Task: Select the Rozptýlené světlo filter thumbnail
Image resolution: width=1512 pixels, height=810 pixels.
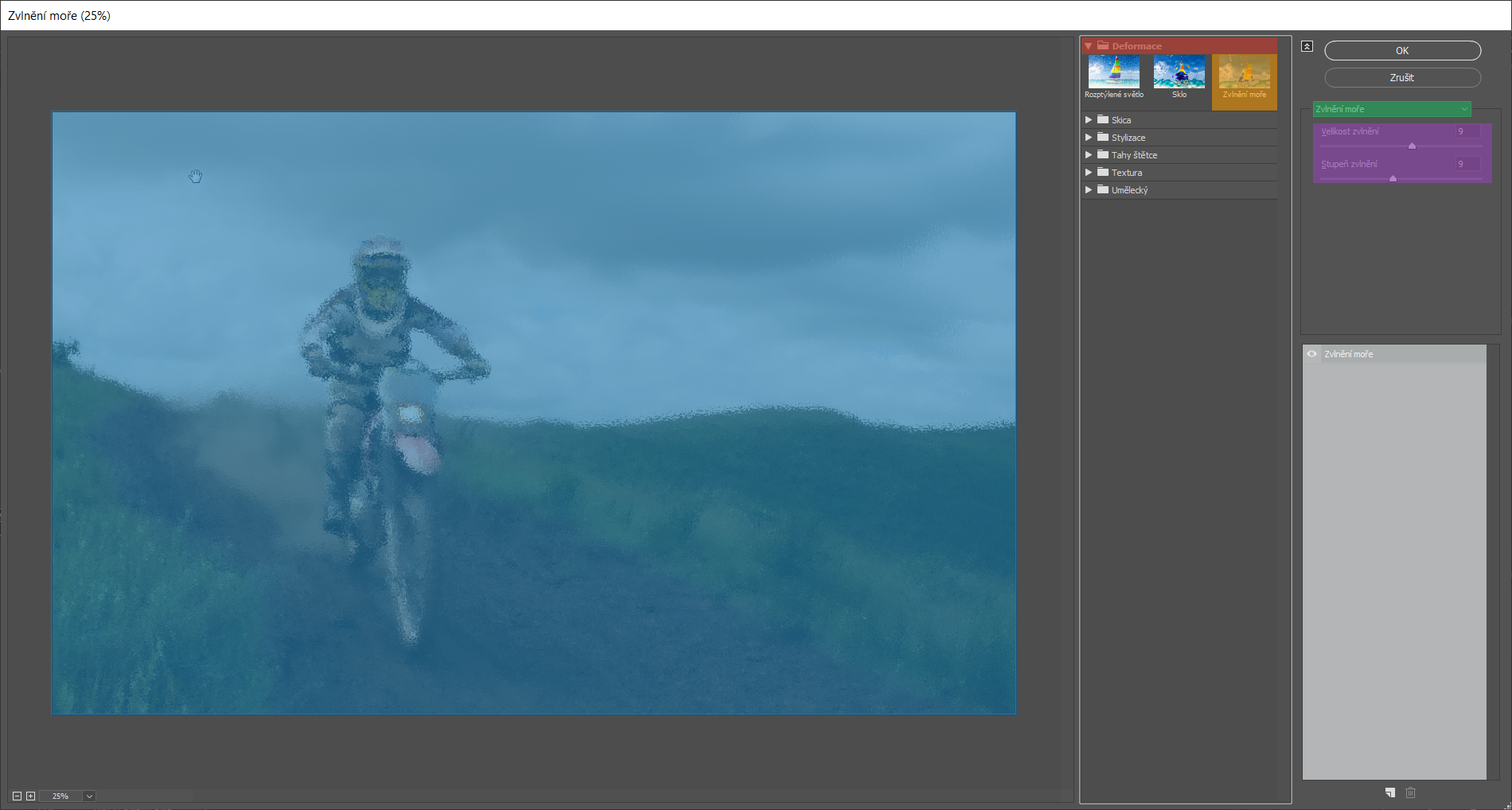Action: tap(1113, 72)
